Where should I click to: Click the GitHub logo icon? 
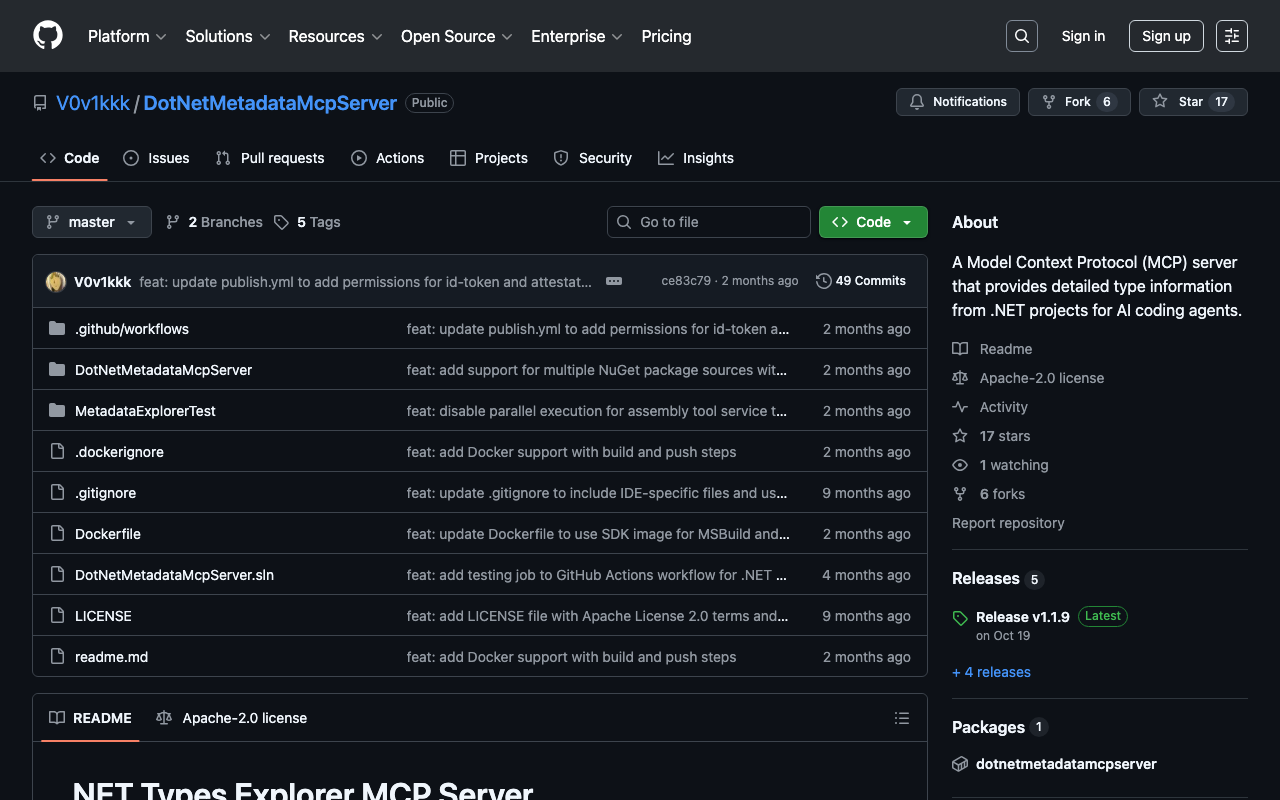[48, 36]
